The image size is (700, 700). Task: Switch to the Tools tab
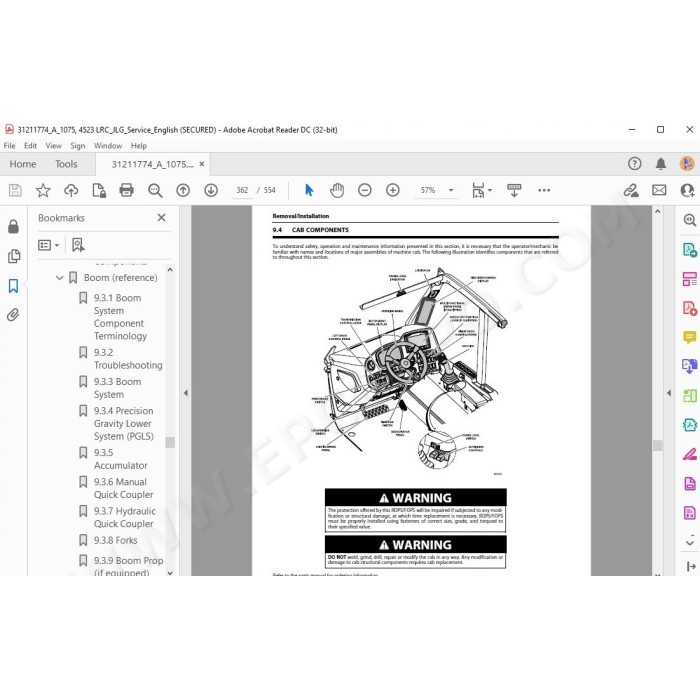point(66,164)
